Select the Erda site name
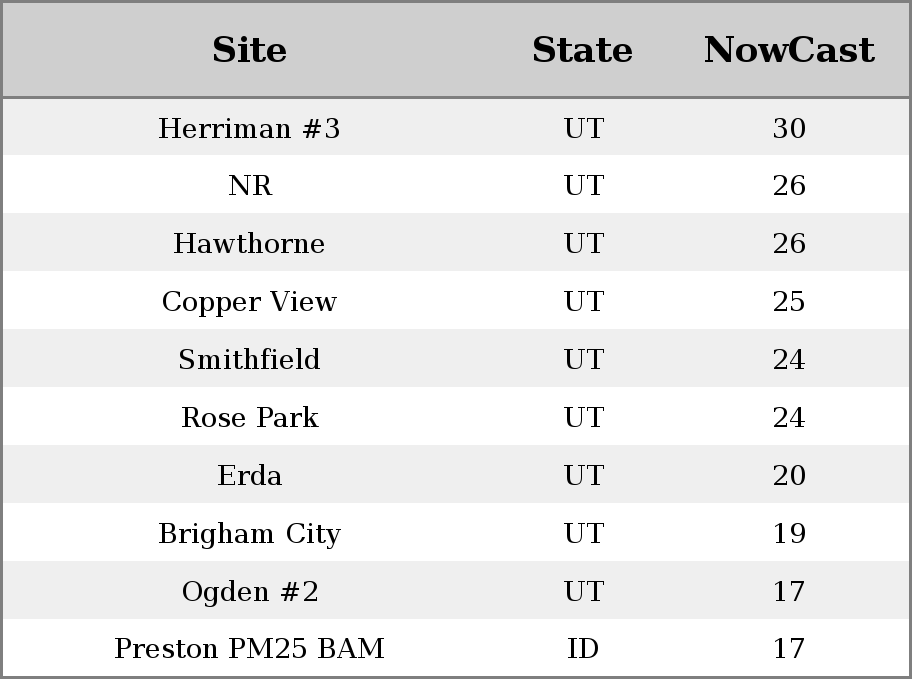 (x=249, y=476)
